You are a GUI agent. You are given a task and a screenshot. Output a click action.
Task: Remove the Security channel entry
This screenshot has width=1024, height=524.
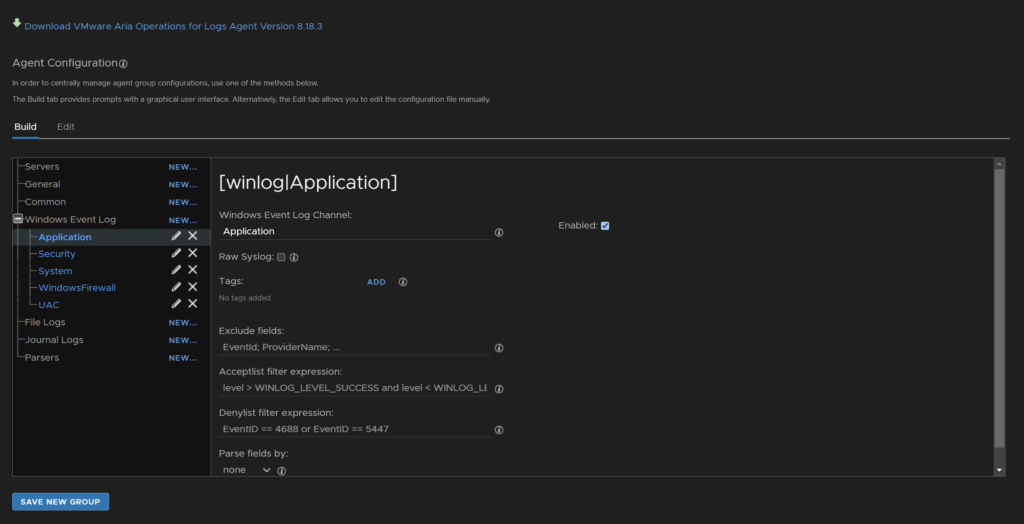tap(193, 253)
